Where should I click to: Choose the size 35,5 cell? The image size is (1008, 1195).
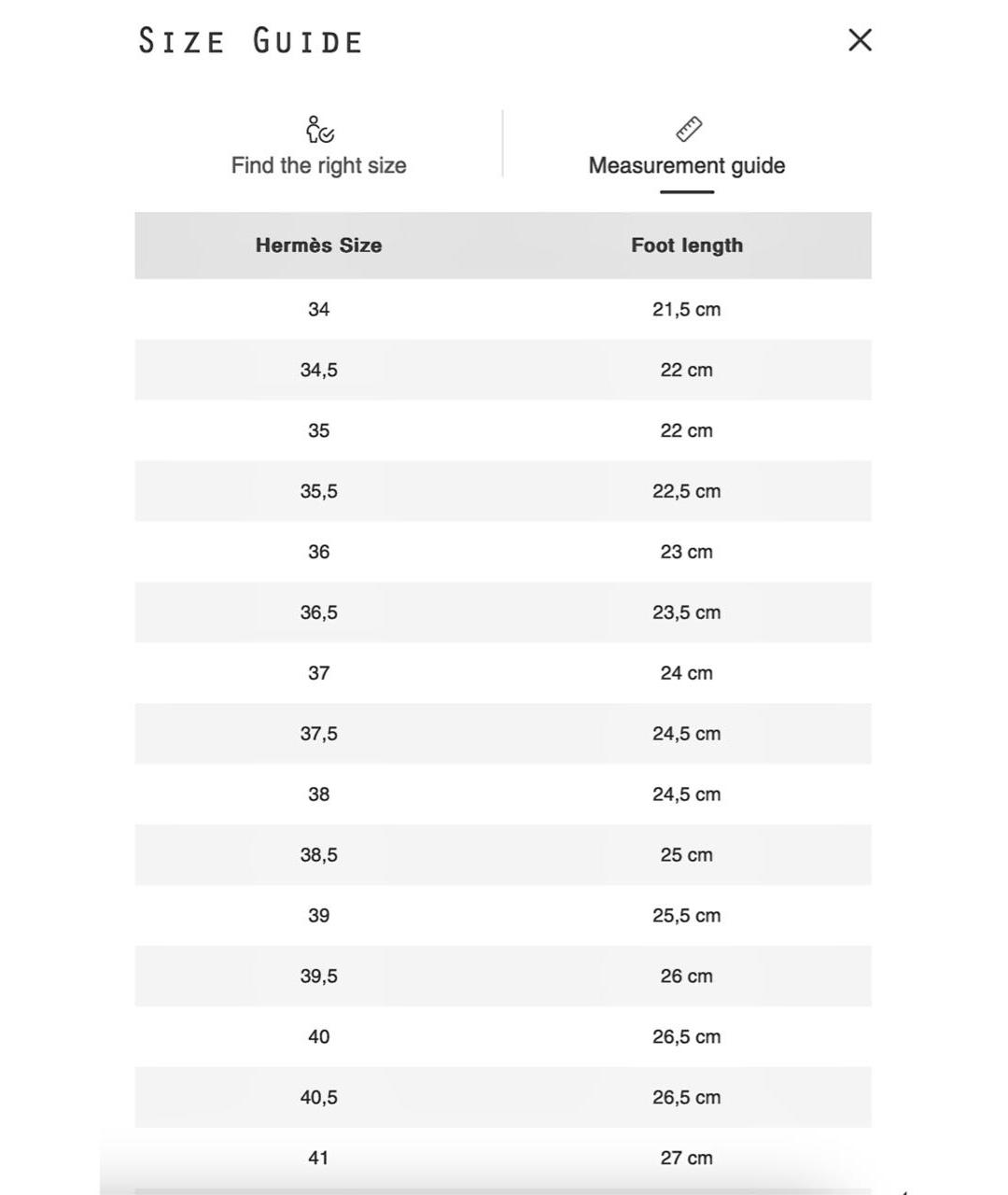click(x=318, y=491)
